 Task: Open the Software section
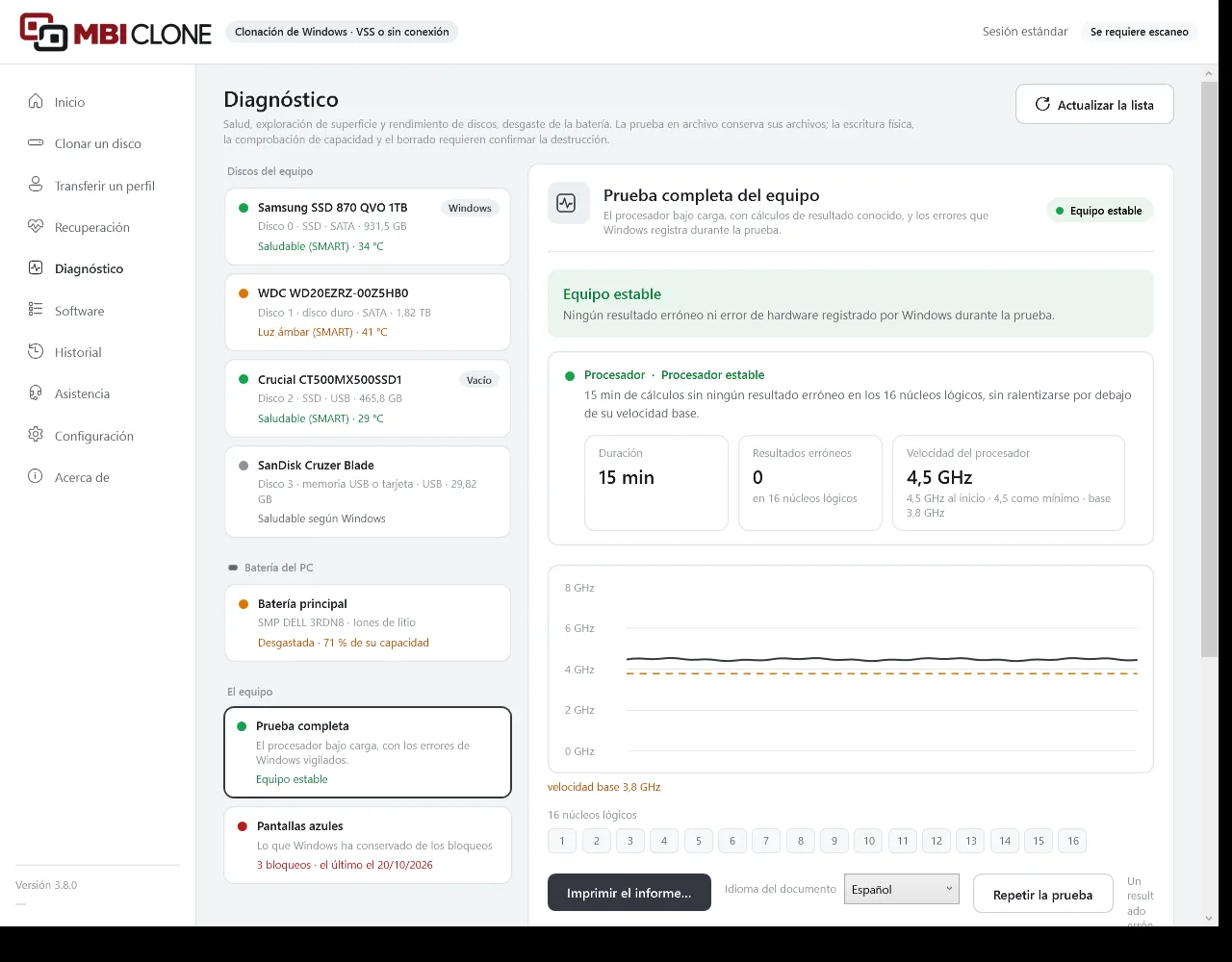[98, 311]
